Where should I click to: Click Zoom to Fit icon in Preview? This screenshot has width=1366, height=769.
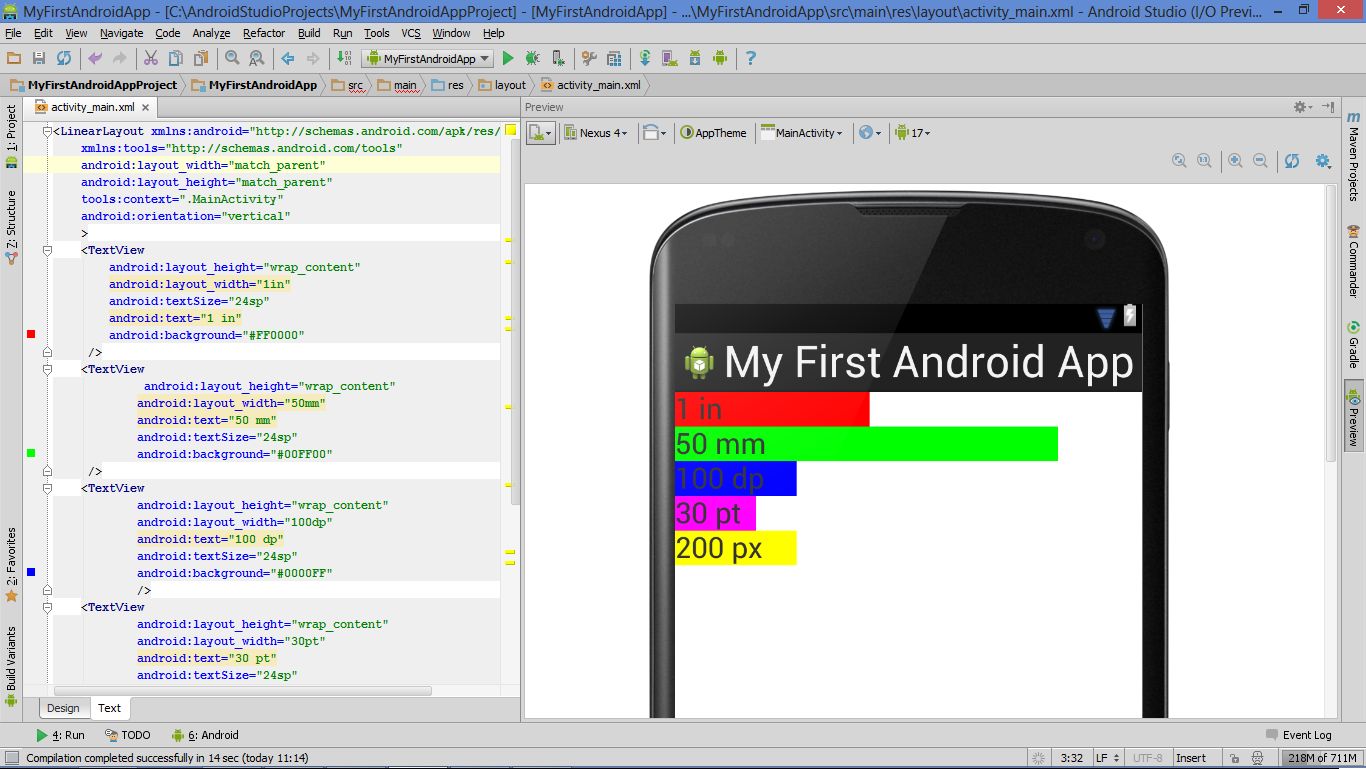click(x=1179, y=160)
